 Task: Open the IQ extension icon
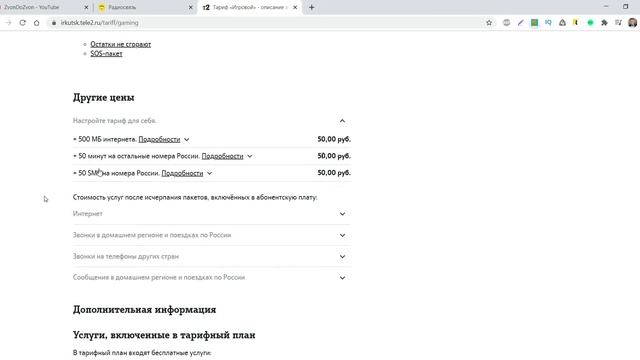pyautogui.click(x=548, y=23)
